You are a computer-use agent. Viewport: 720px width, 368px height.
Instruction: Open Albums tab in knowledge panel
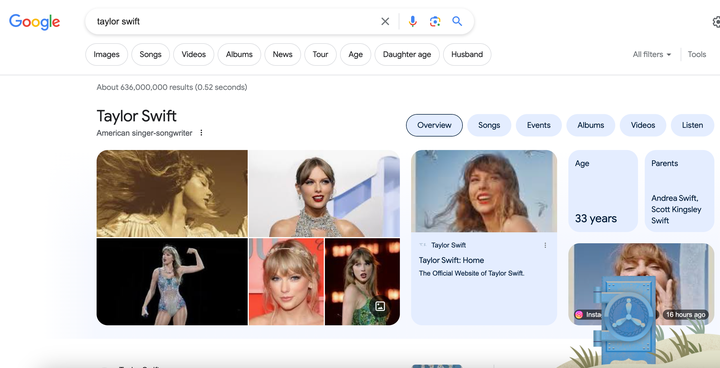click(591, 125)
